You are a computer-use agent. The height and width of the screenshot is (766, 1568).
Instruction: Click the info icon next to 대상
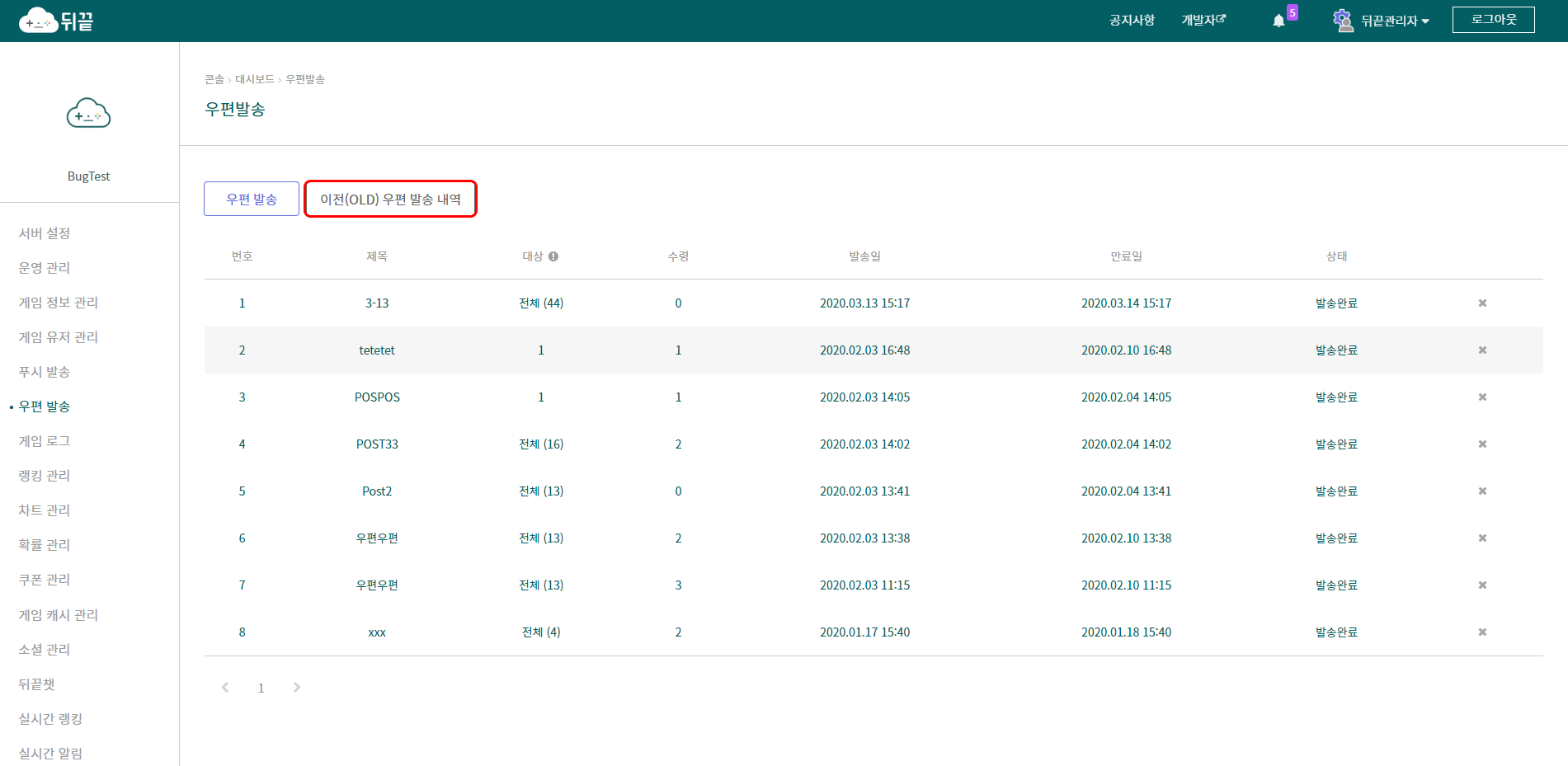[x=553, y=256]
